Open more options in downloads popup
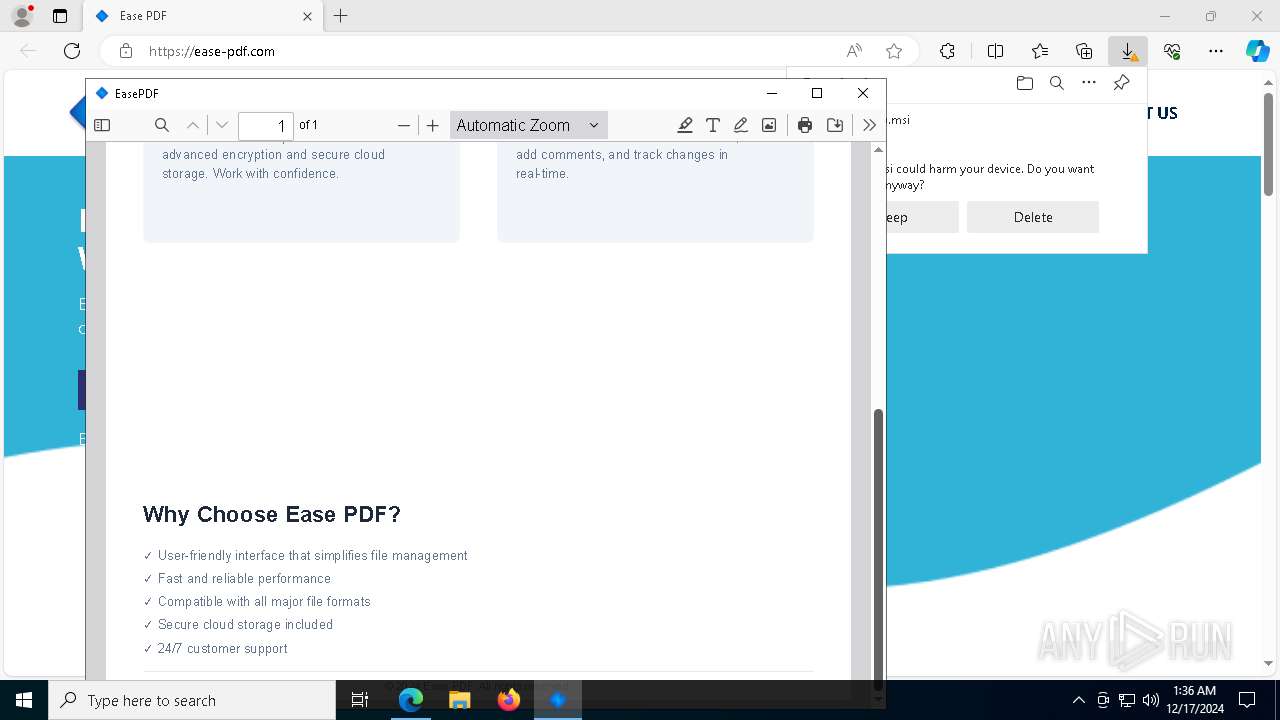1280x720 pixels. (x=1089, y=83)
